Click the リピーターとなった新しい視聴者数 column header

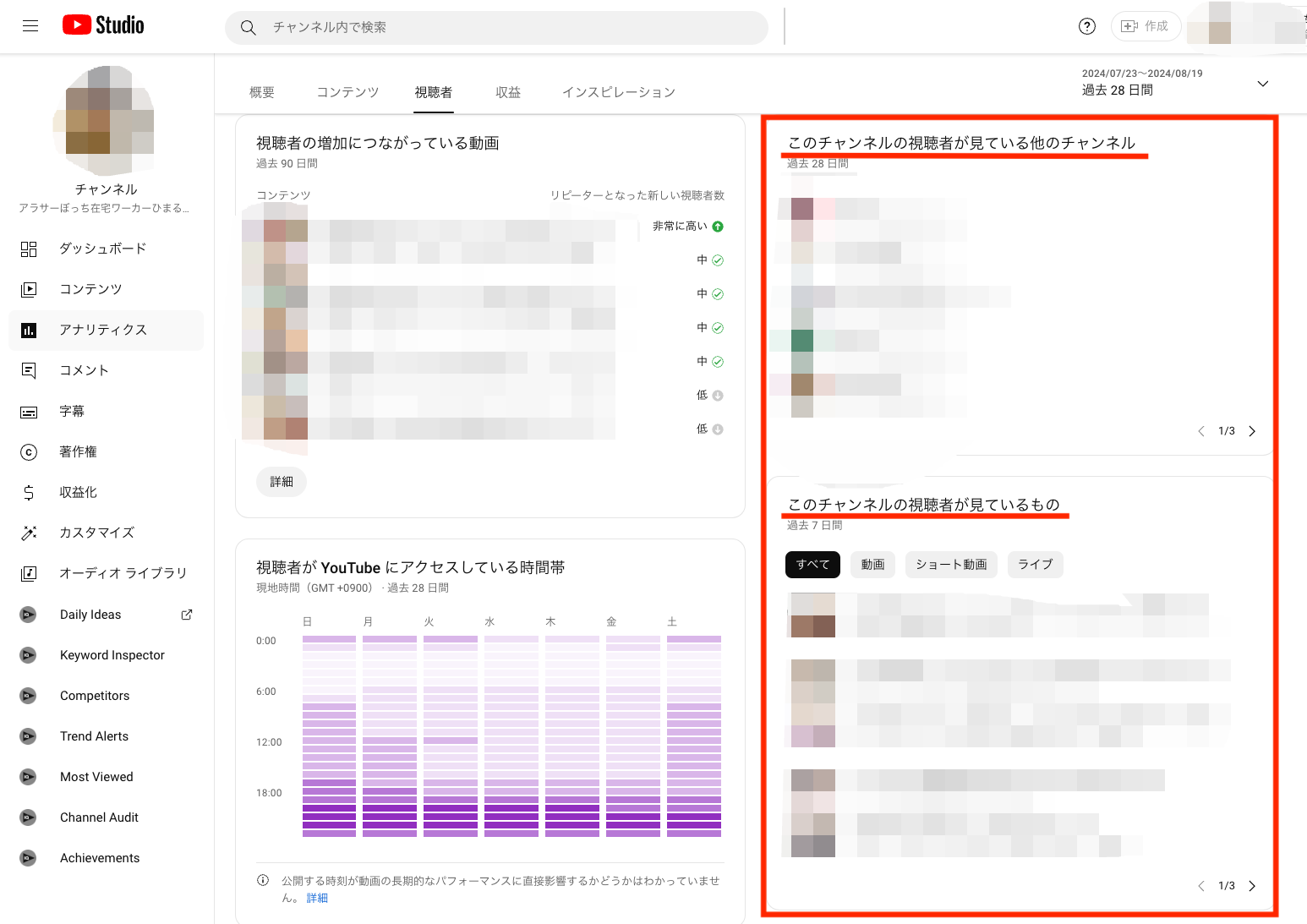(x=637, y=195)
